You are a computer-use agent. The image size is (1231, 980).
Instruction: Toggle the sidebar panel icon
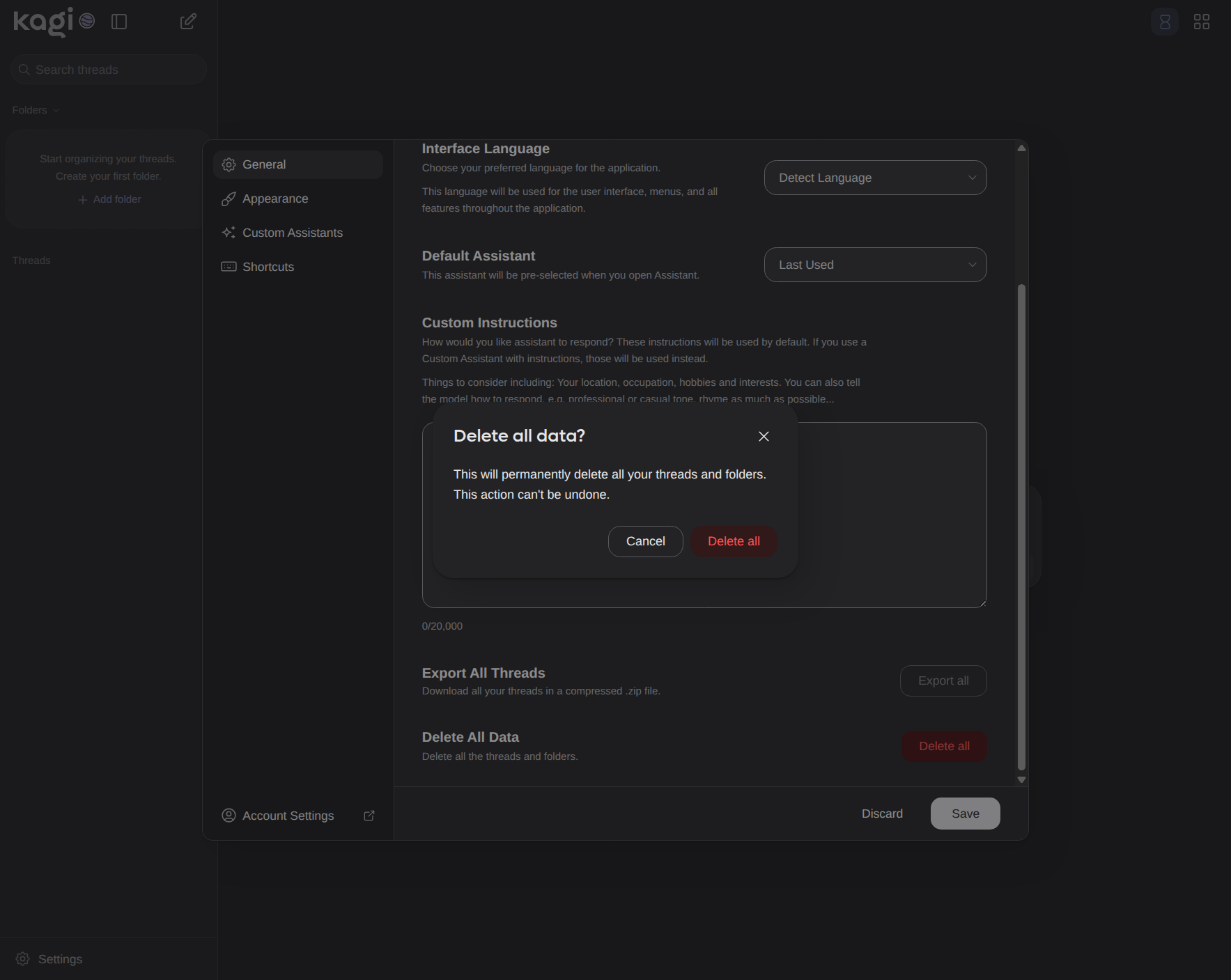coord(119,22)
